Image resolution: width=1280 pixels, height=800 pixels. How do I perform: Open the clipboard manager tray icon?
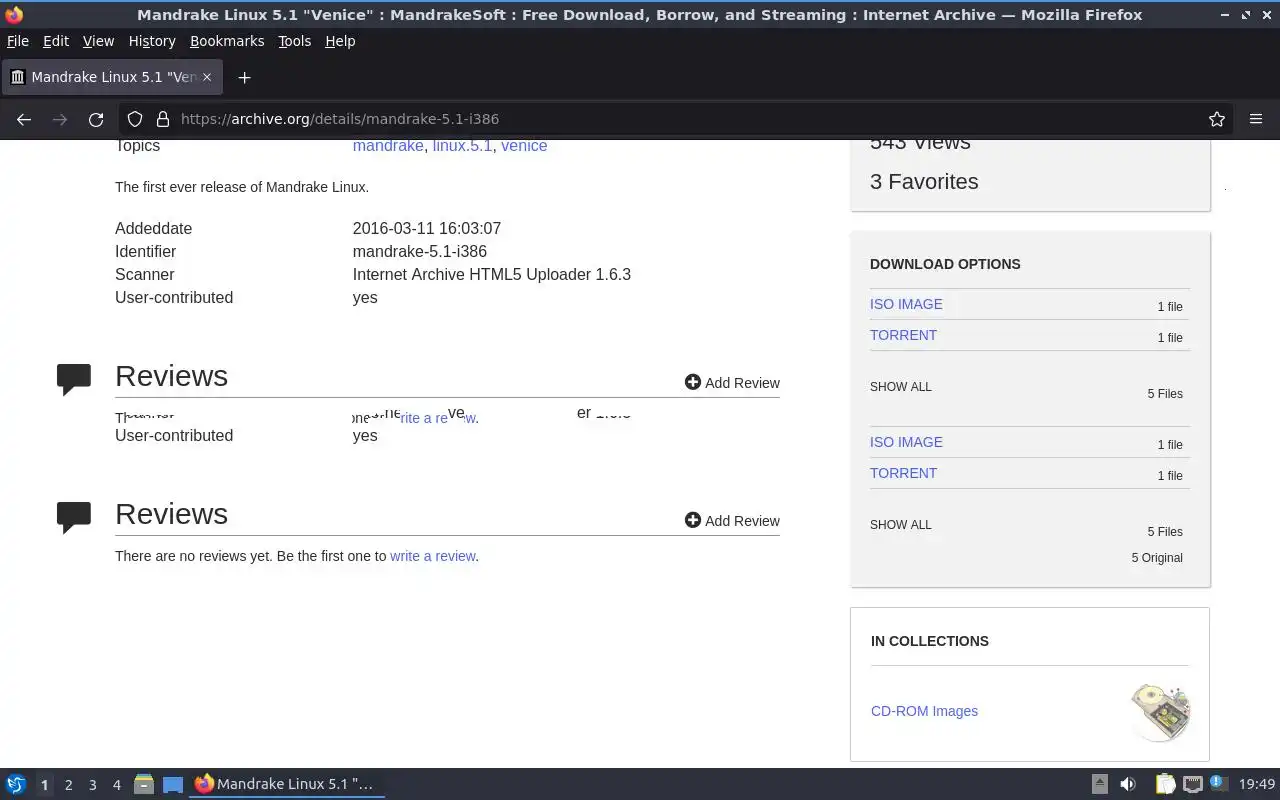(1165, 785)
